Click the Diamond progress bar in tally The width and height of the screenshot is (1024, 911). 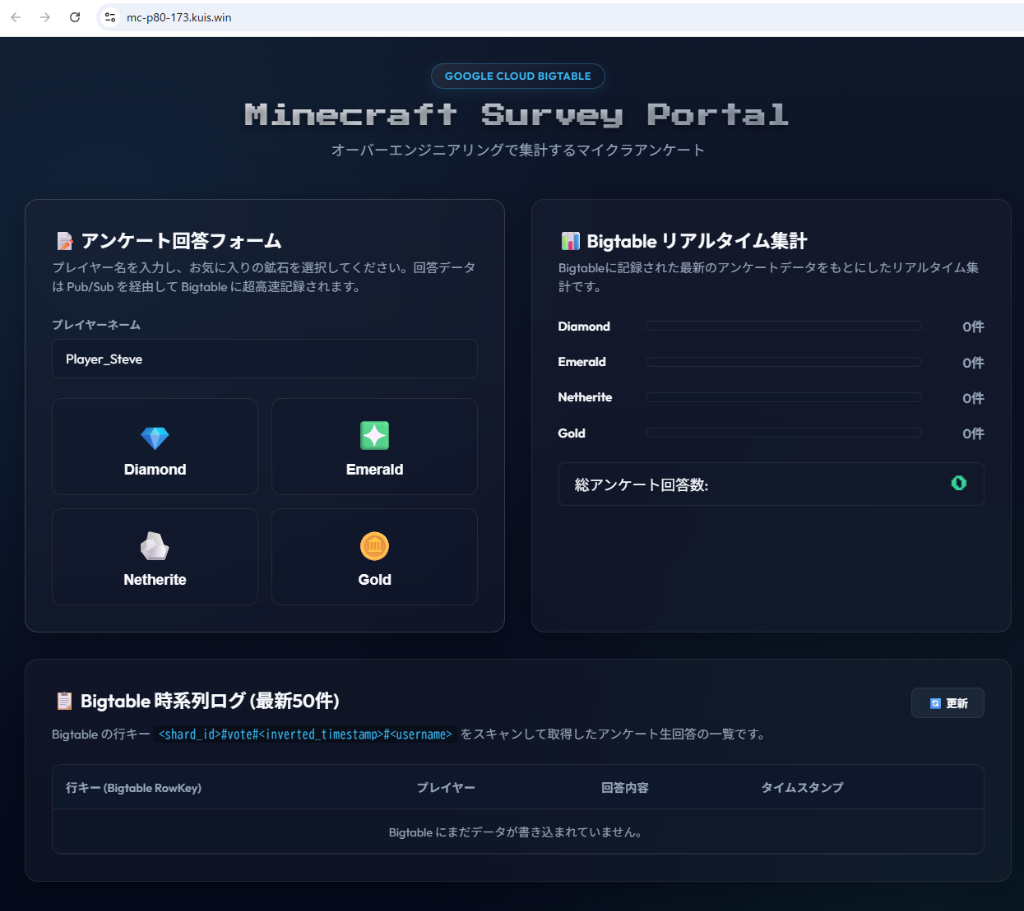[x=784, y=326]
